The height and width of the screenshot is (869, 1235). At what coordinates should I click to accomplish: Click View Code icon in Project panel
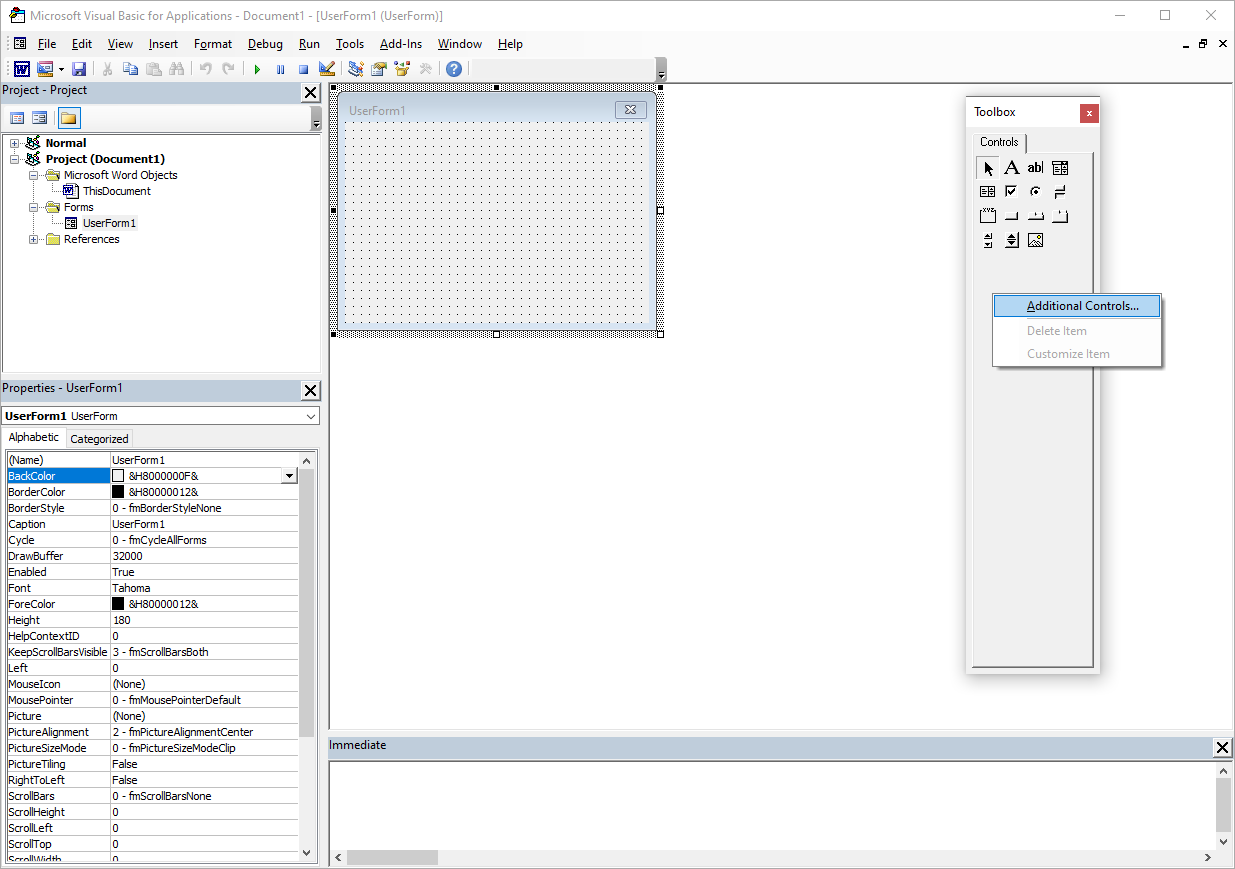click(17, 118)
